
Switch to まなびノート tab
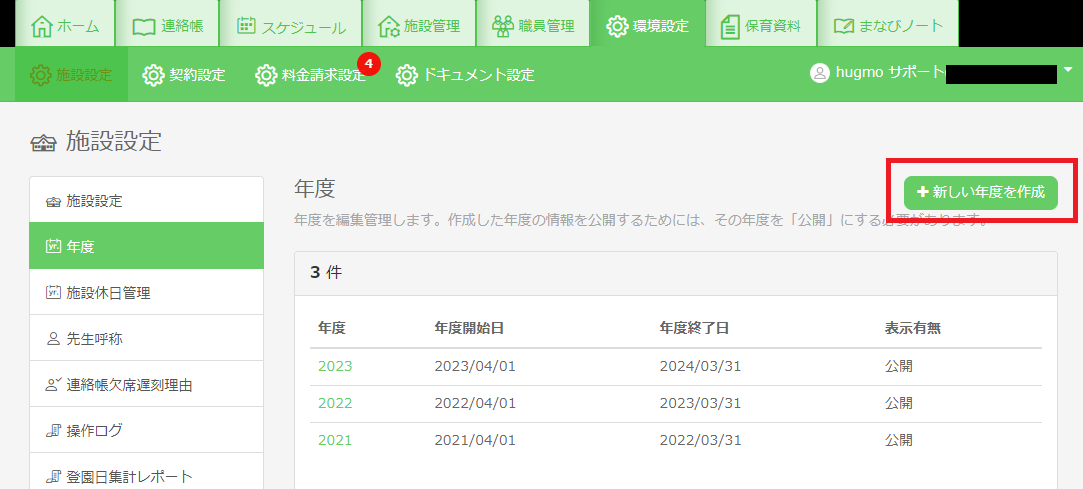tap(888, 23)
